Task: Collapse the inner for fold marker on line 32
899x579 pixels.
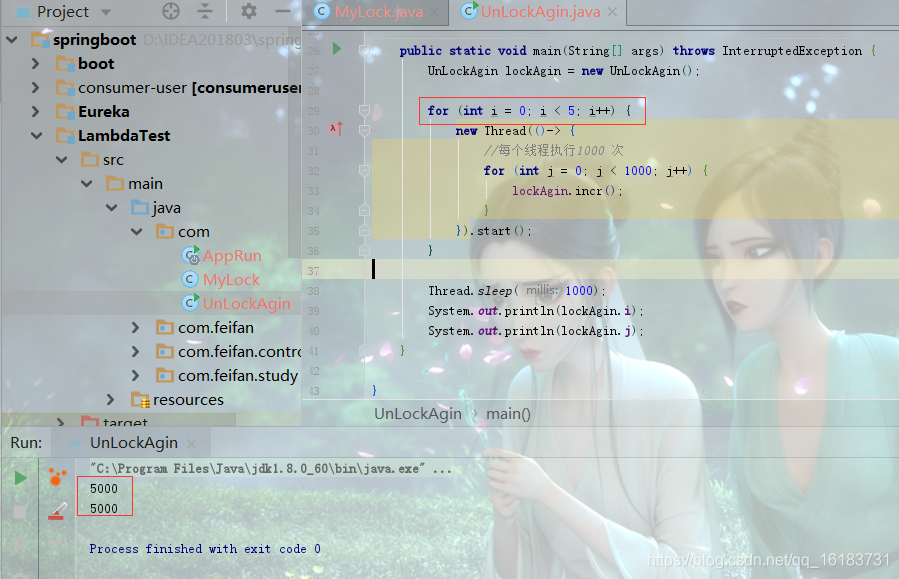Action: 364,170
